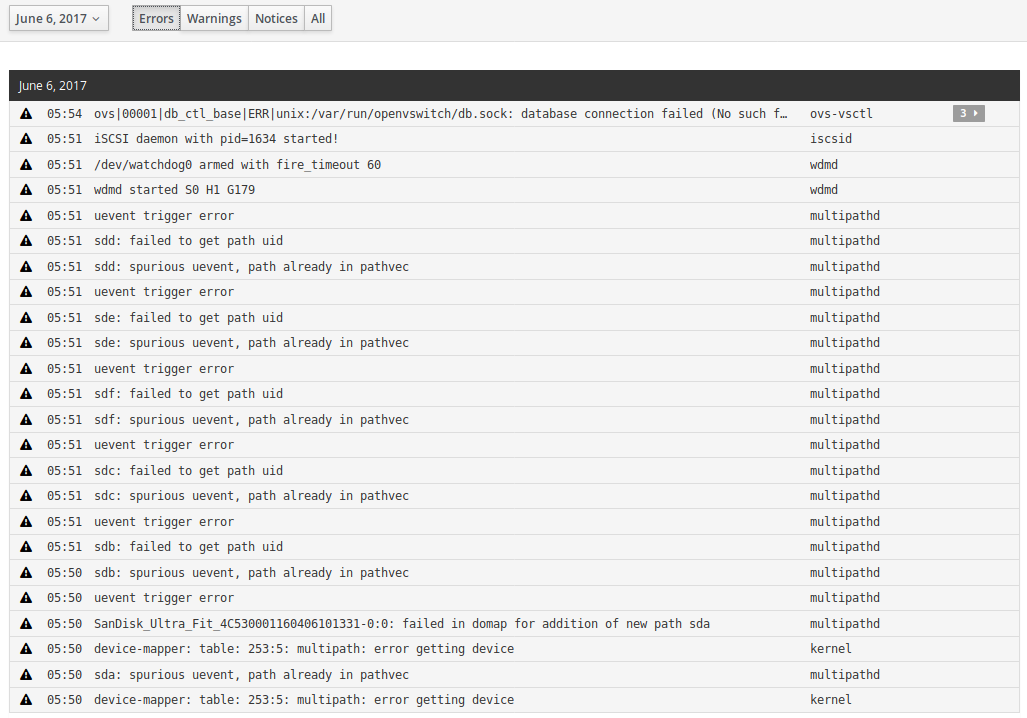Switch to the Warnings filter

214,19
